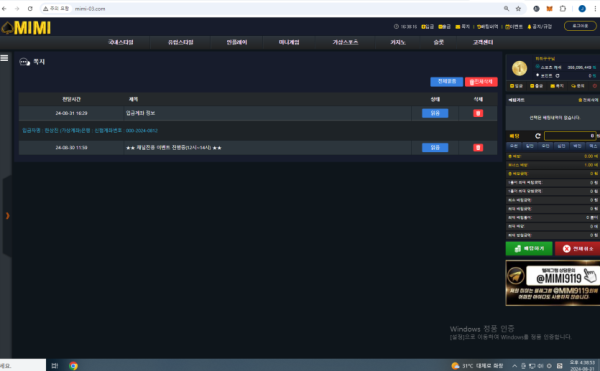
Task: Open the Telegram @MIMI9119 banner
Action: [553, 283]
